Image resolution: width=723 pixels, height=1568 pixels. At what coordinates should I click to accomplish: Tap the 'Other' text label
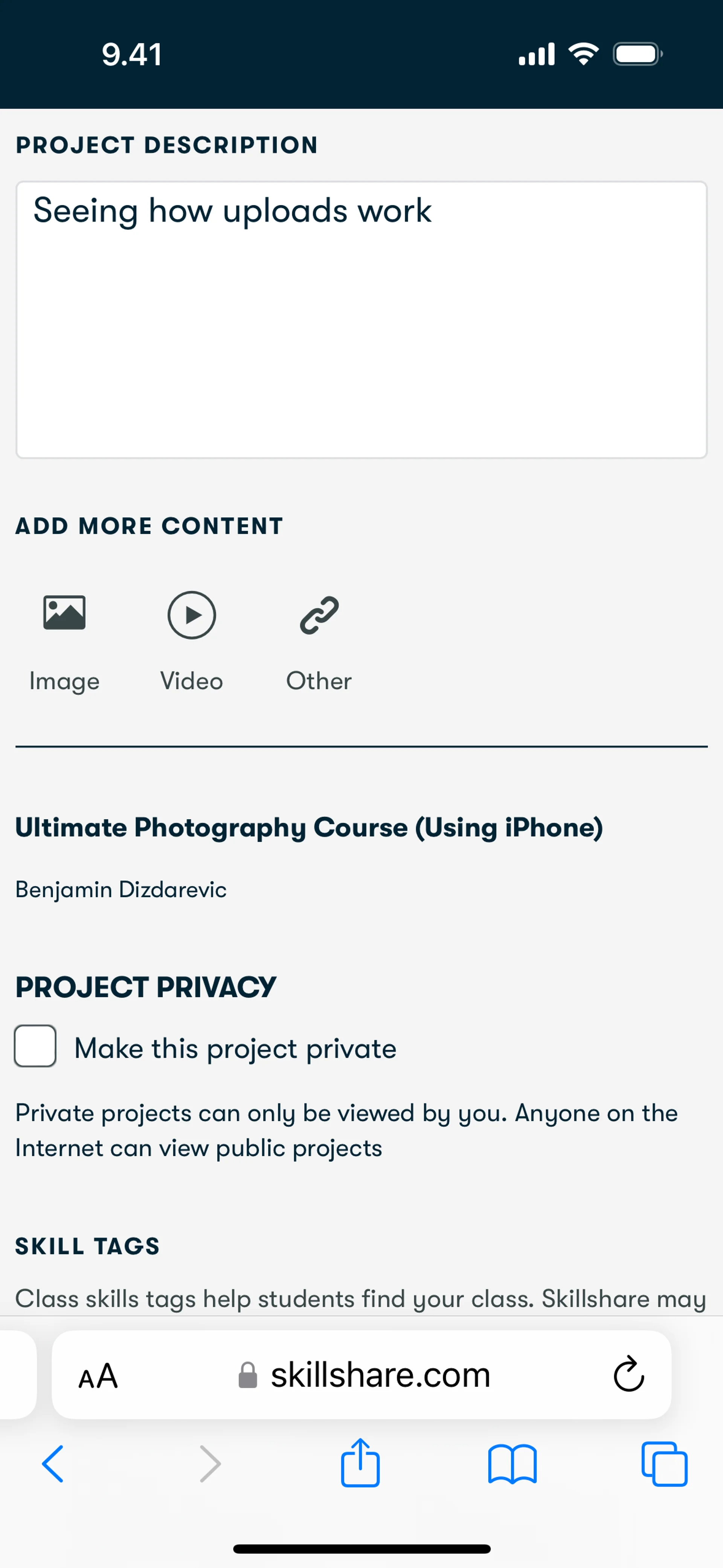319,681
